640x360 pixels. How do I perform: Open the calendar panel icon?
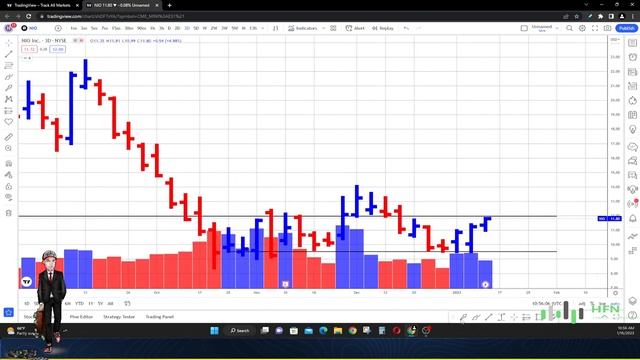[633, 115]
